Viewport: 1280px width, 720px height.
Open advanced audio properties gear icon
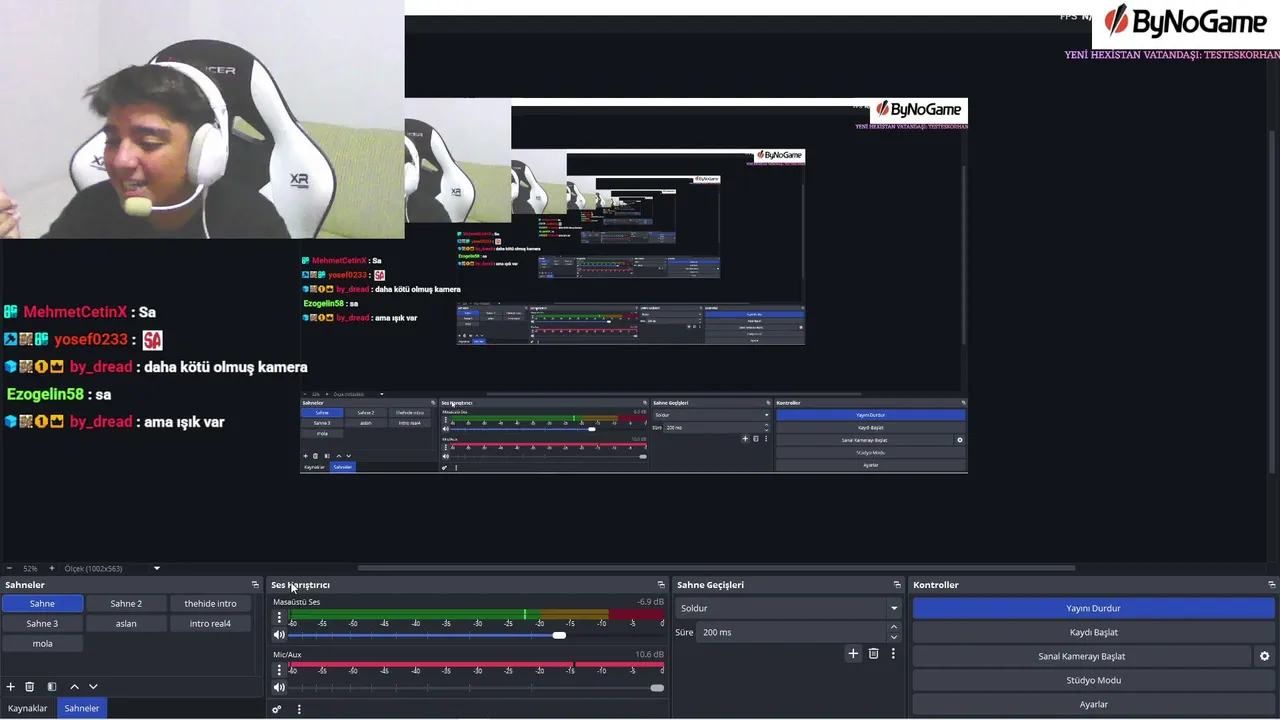click(277, 709)
